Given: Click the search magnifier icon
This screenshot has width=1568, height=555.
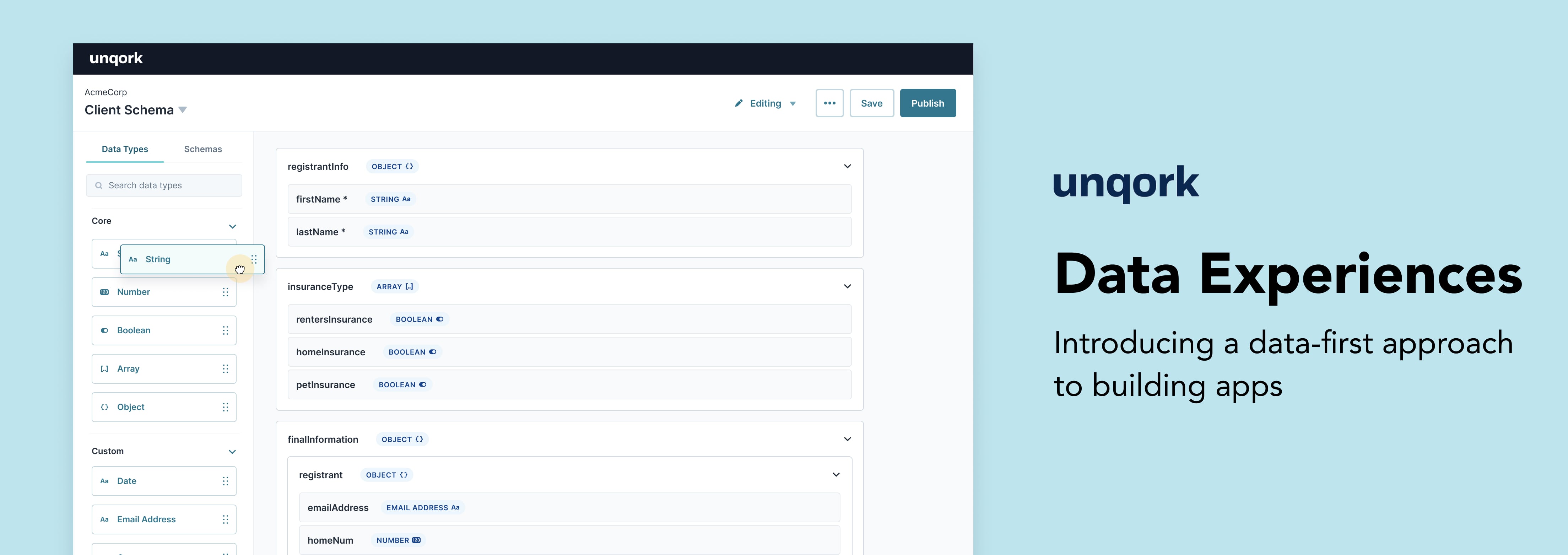Looking at the screenshot, I should click(x=99, y=185).
